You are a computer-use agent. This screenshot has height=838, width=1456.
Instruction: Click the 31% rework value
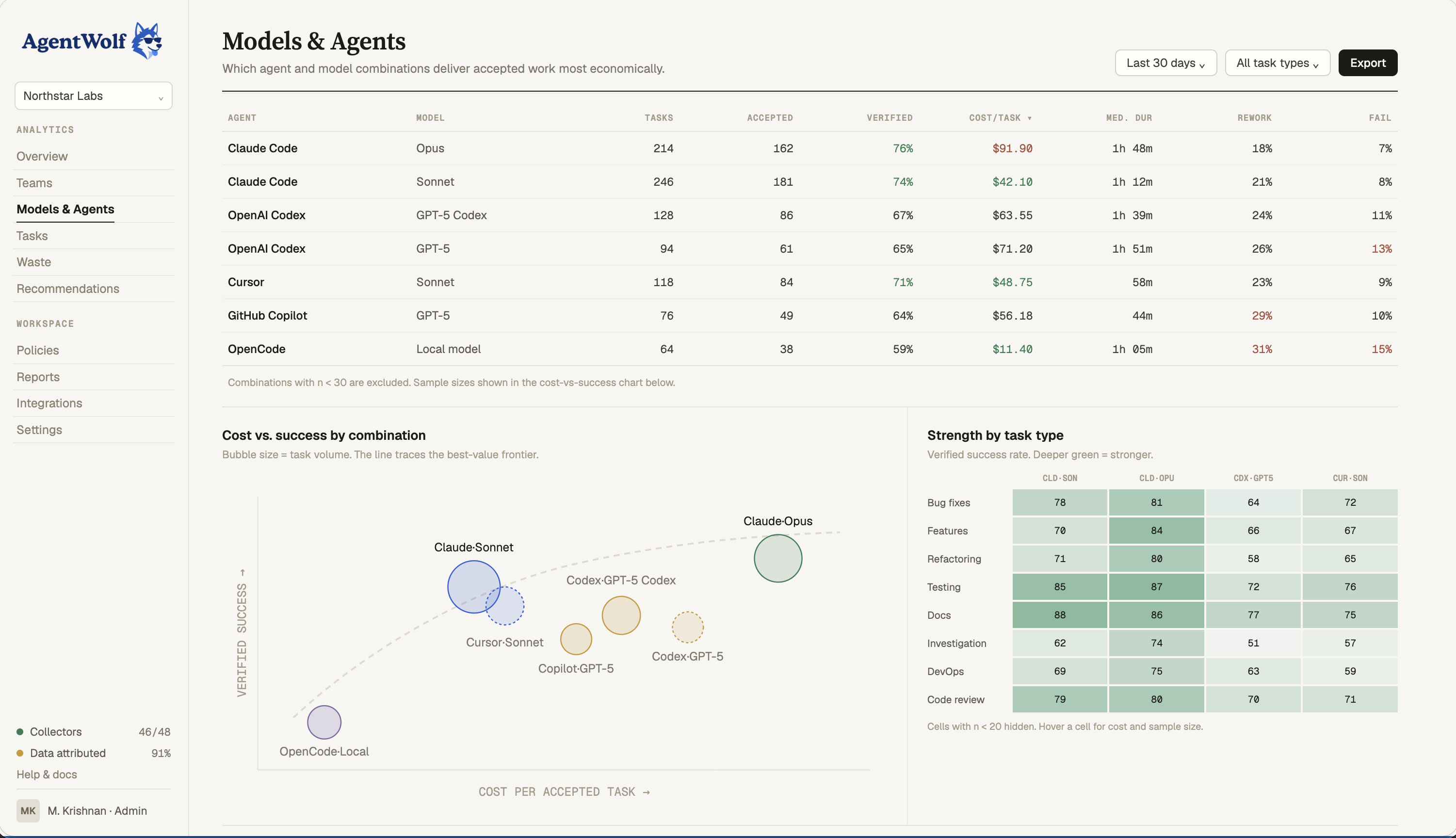tap(1262, 349)
